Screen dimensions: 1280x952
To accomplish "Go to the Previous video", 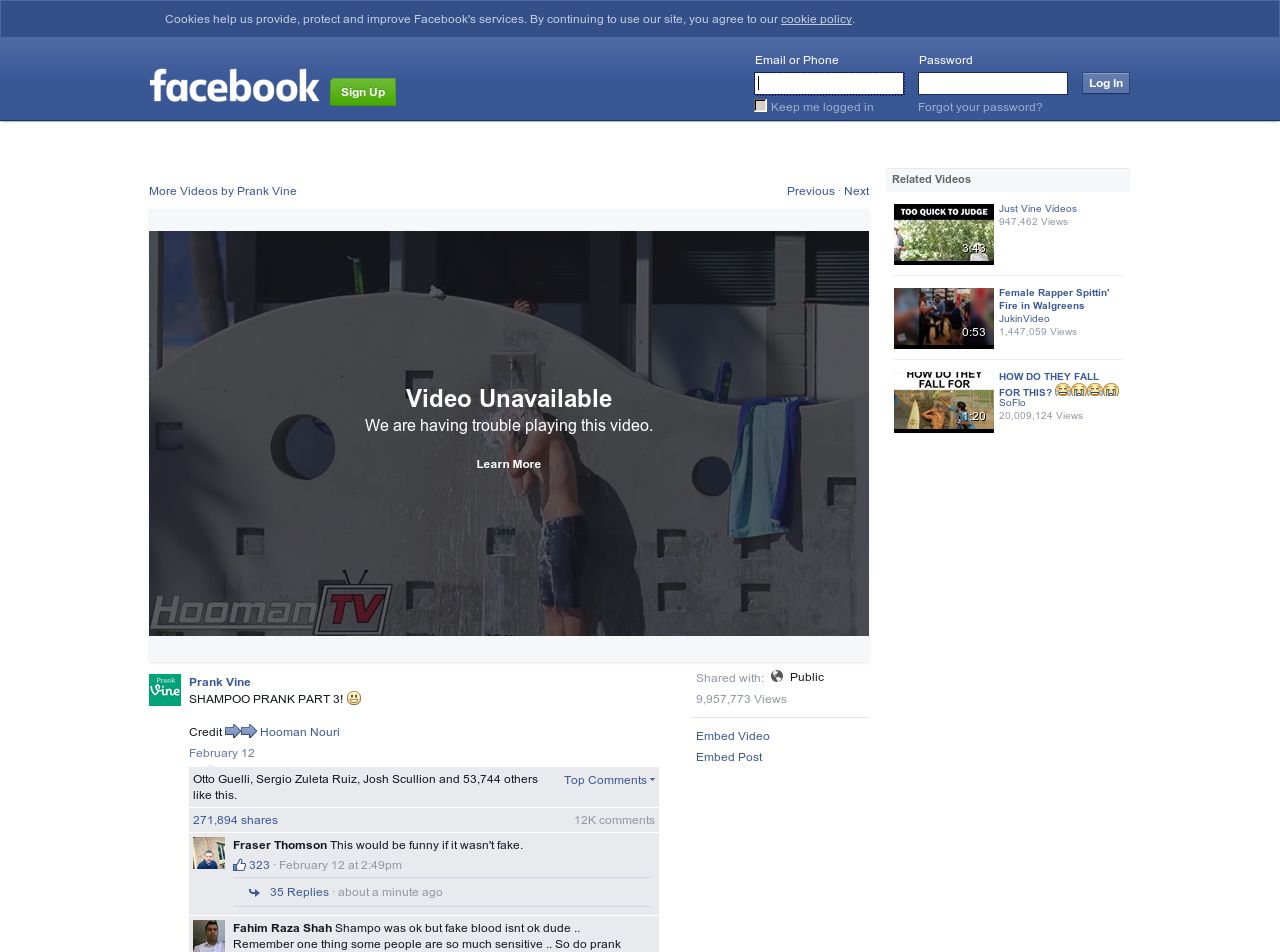I will (811, 191).
